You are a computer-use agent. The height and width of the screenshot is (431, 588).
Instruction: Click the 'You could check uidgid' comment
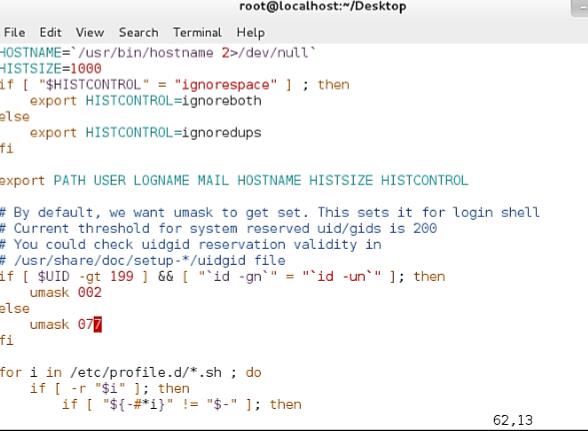coord(191,245)
